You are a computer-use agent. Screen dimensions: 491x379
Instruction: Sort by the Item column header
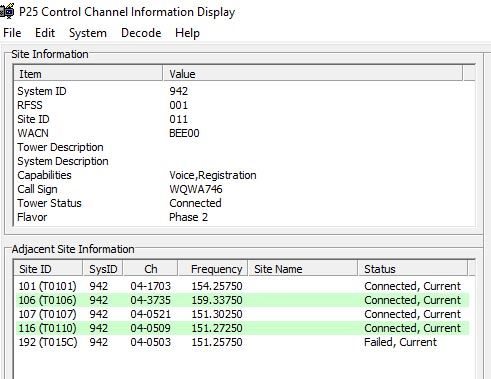(x=89, y=74)
